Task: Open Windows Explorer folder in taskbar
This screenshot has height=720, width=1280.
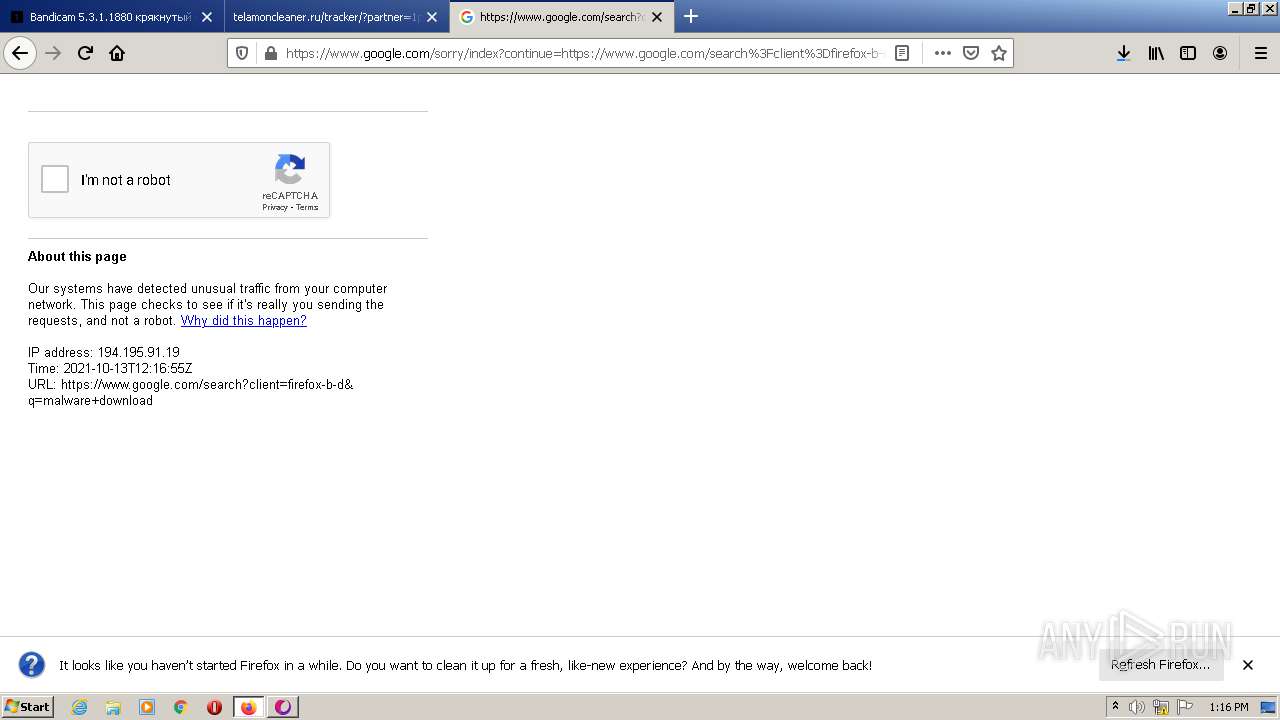Action: (113, 707)
